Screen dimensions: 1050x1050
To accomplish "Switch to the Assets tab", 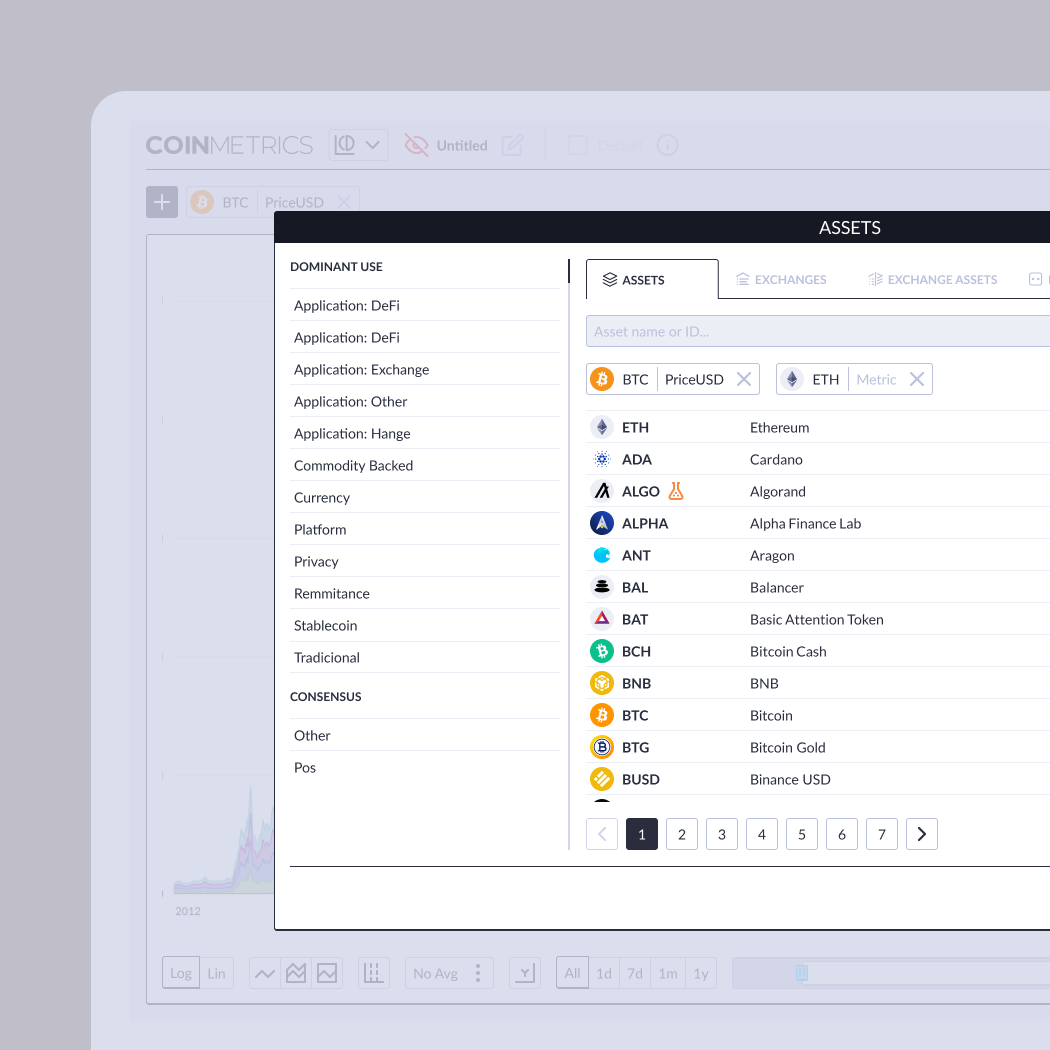I will pyautogui.click(x=652, y=279).
